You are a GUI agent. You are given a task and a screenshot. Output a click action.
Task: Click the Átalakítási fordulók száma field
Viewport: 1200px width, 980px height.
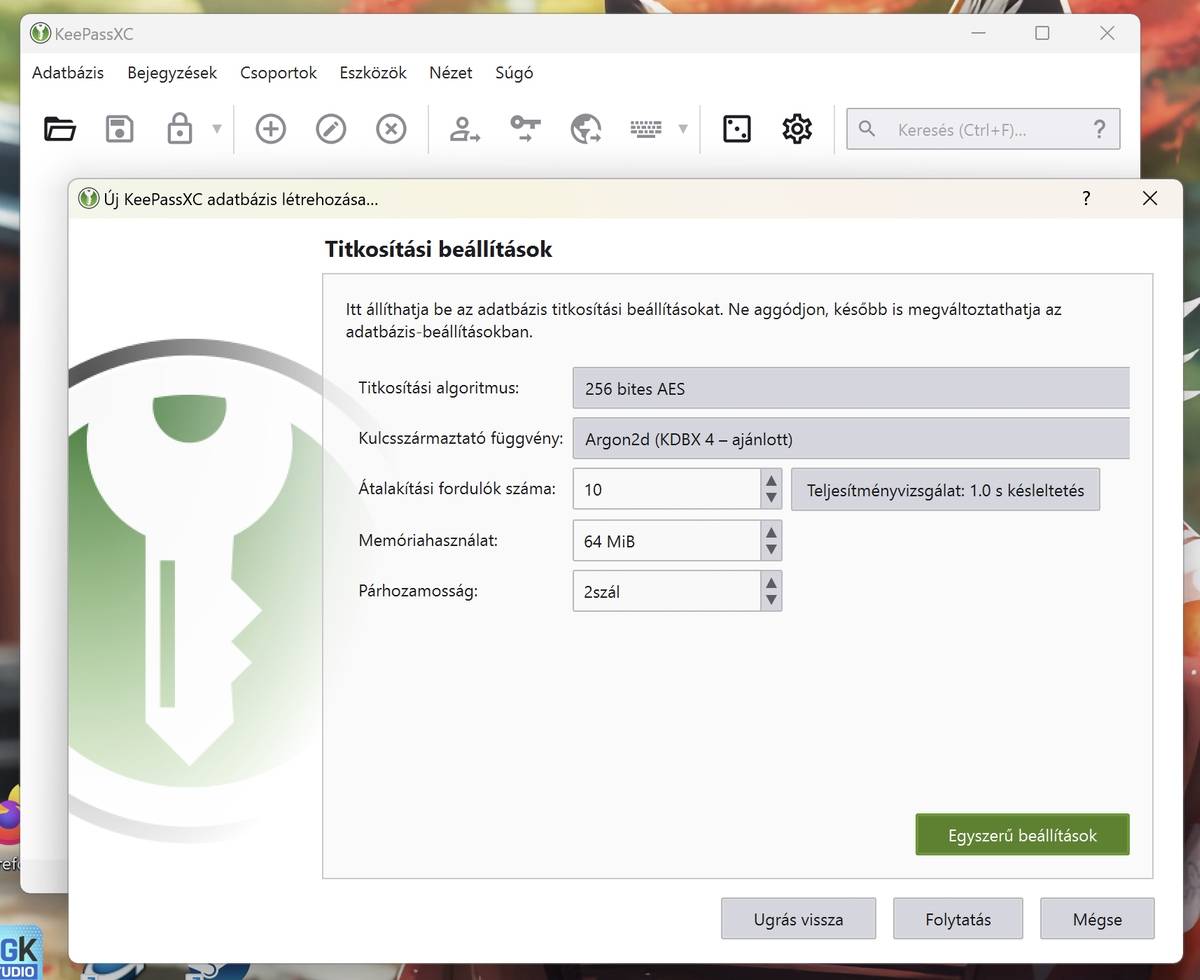[x=666, y=489]
